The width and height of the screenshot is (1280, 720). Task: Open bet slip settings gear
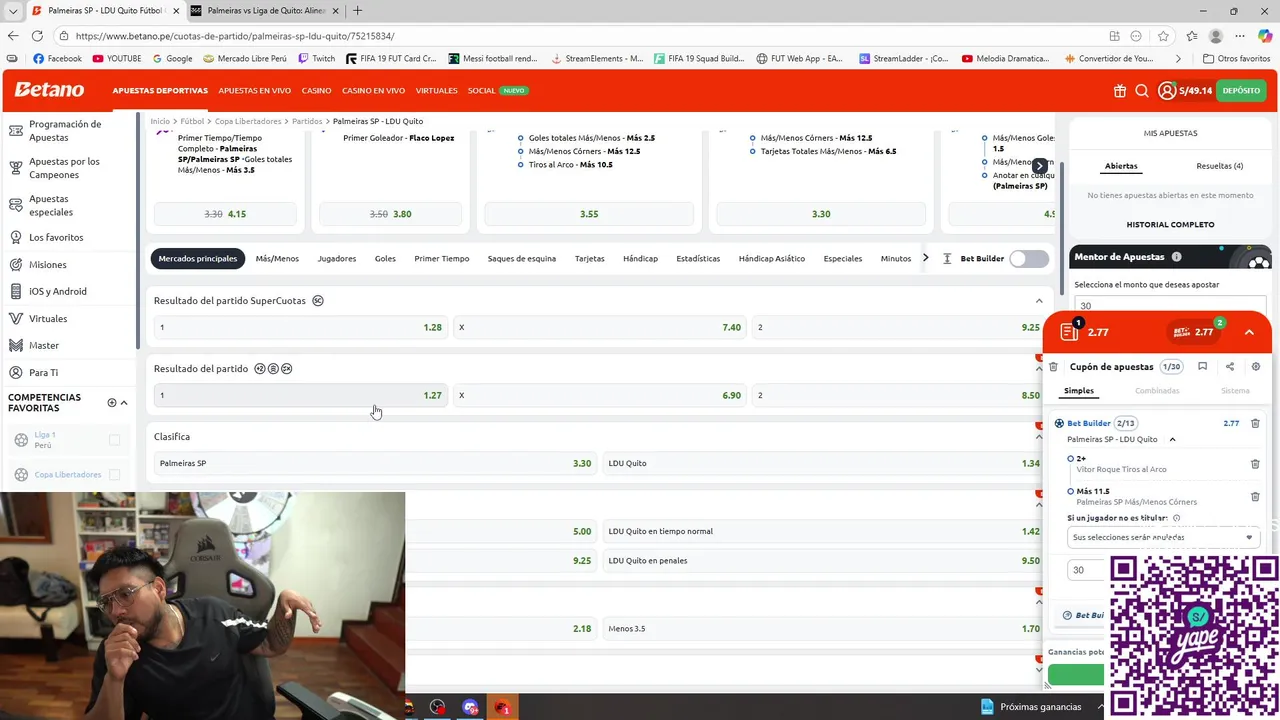tap(1256, 367)
